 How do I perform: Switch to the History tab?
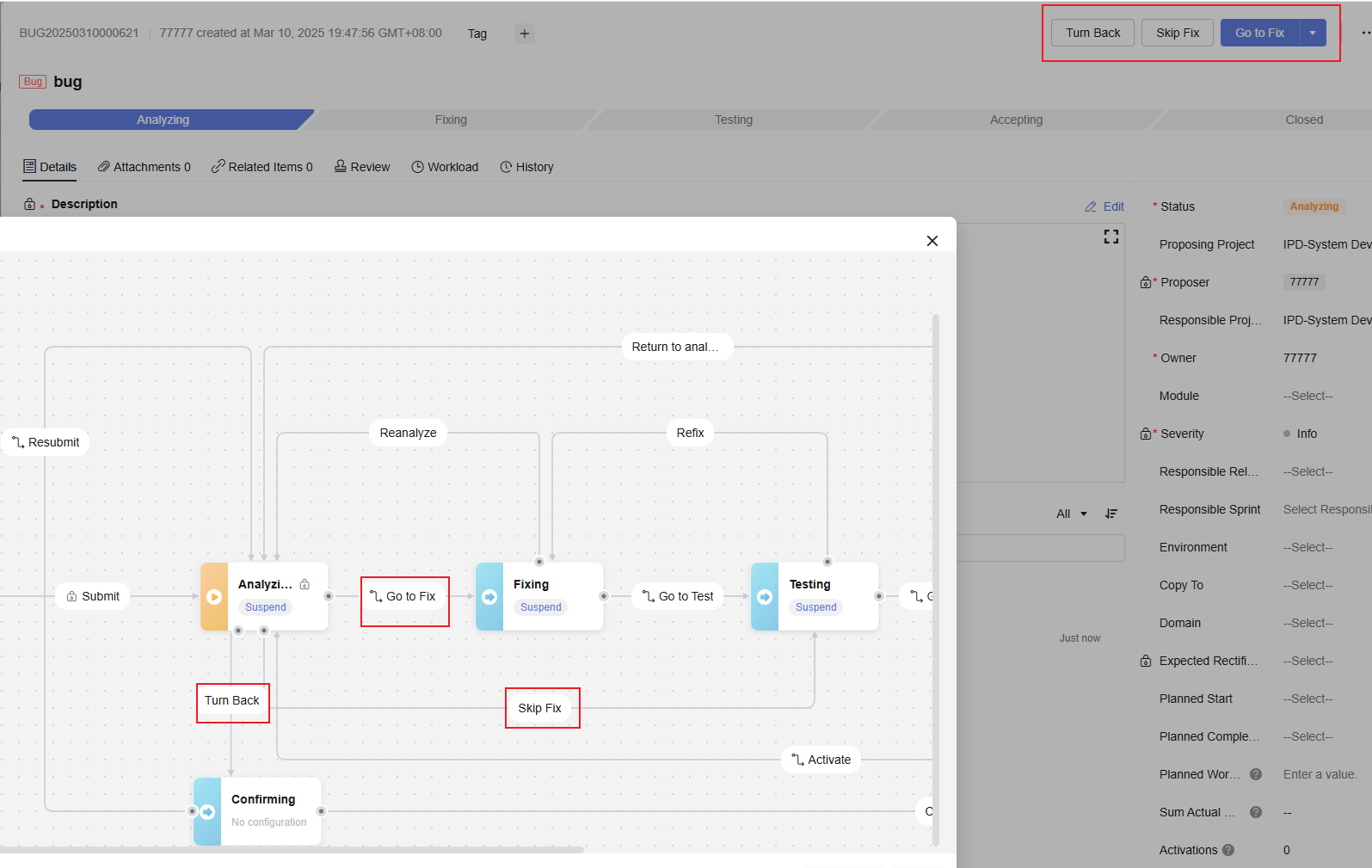(x=526, y=167)
